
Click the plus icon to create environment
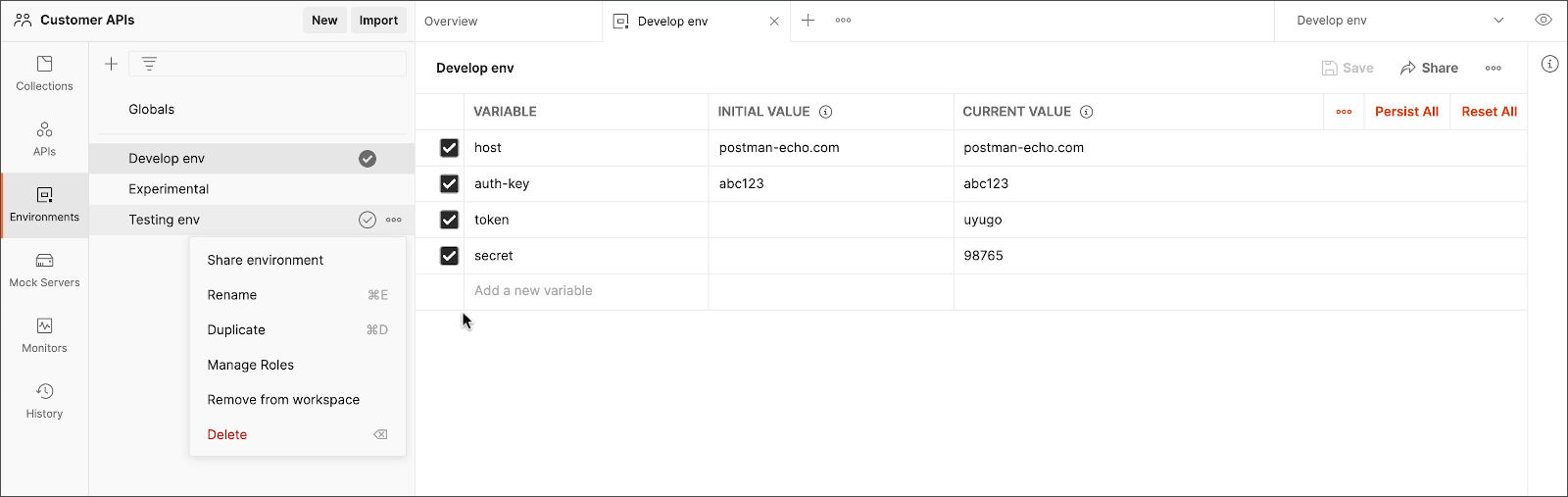[111, 64]
